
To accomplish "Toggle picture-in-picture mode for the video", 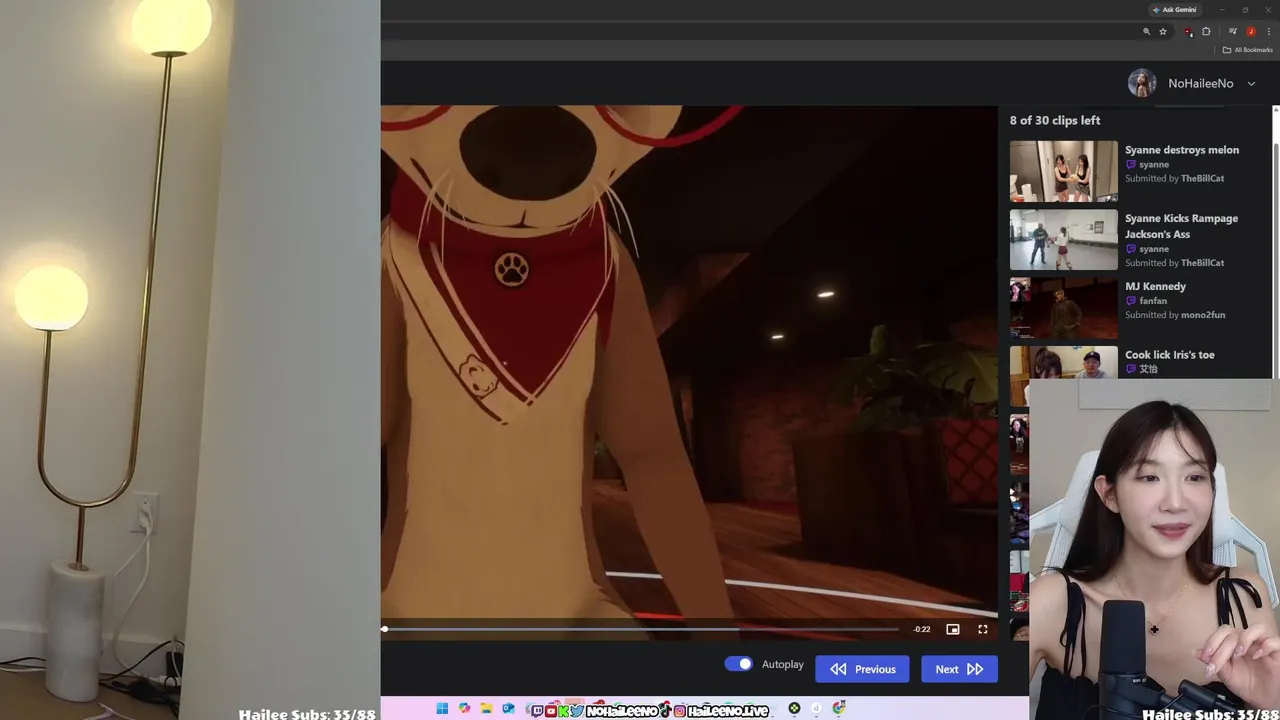I will (953, 629).
